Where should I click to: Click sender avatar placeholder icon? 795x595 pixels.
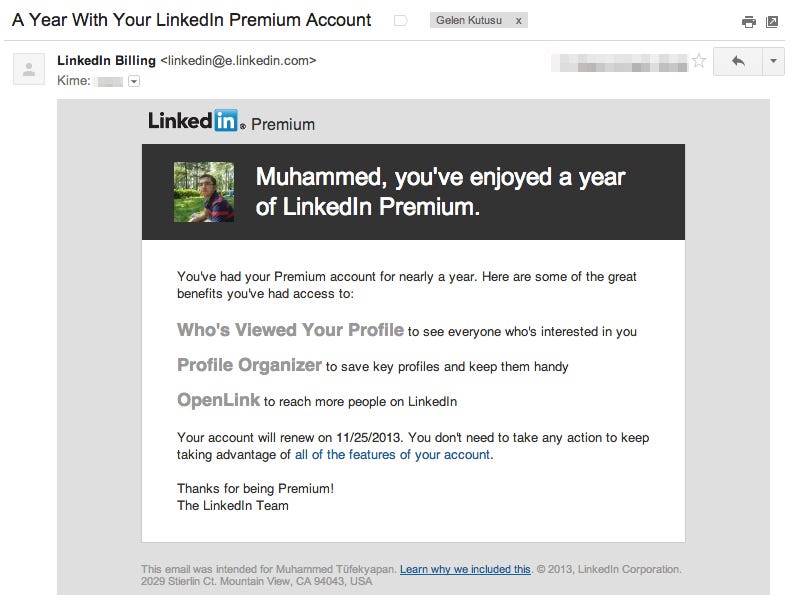tap(29, 68)
